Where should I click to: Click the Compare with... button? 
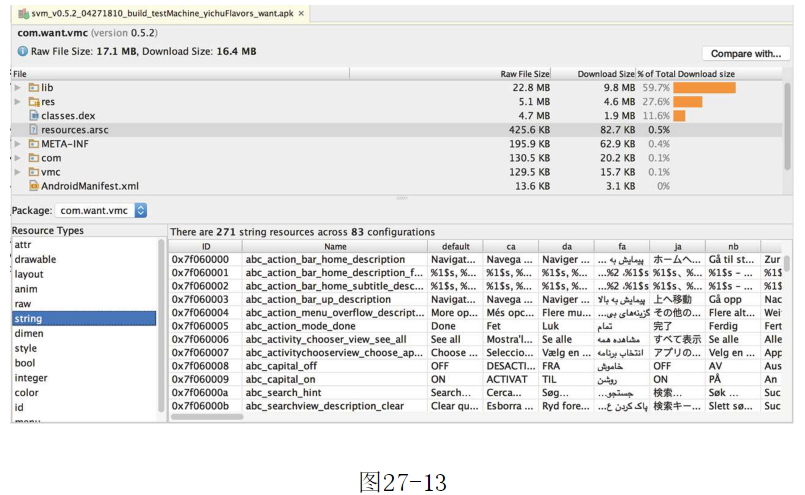pyautogui.click(x=746, y=54)
